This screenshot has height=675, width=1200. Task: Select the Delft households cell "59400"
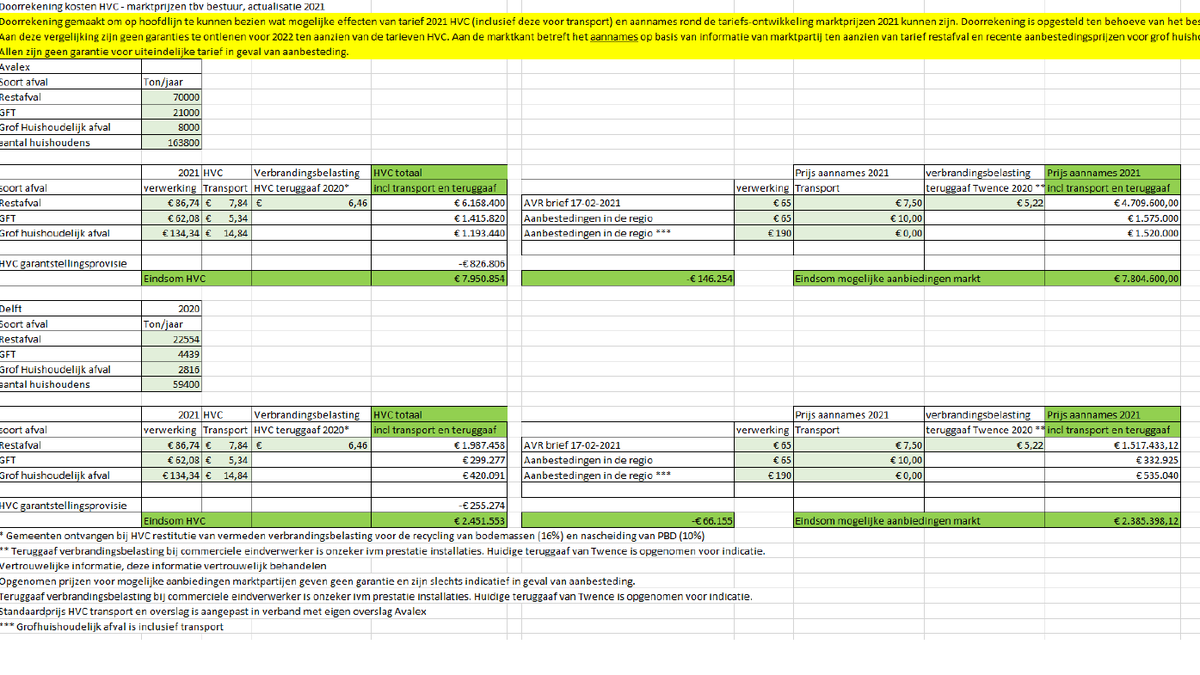(x=173, y=384)
